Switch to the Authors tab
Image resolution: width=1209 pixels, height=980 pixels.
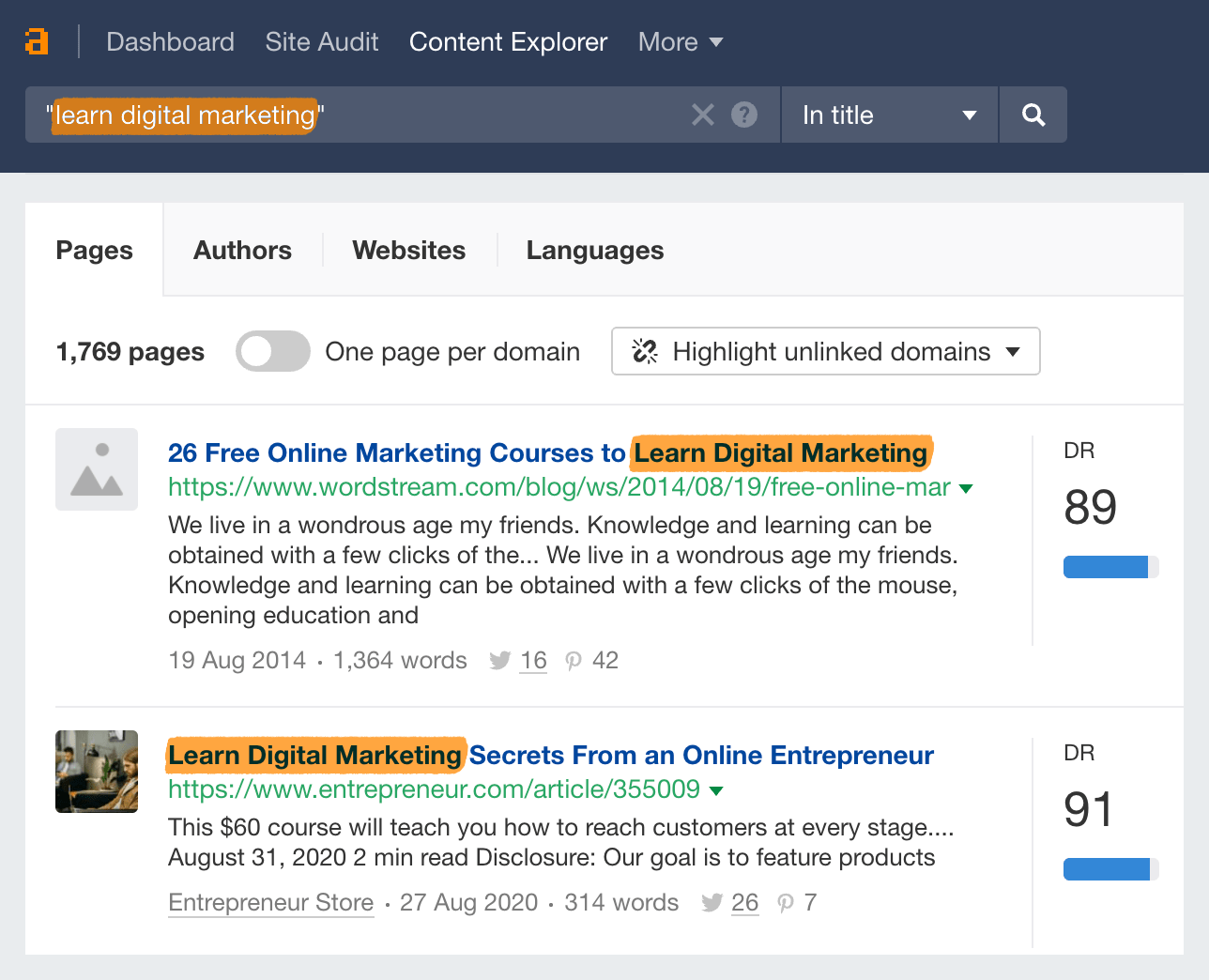point(242,250)
